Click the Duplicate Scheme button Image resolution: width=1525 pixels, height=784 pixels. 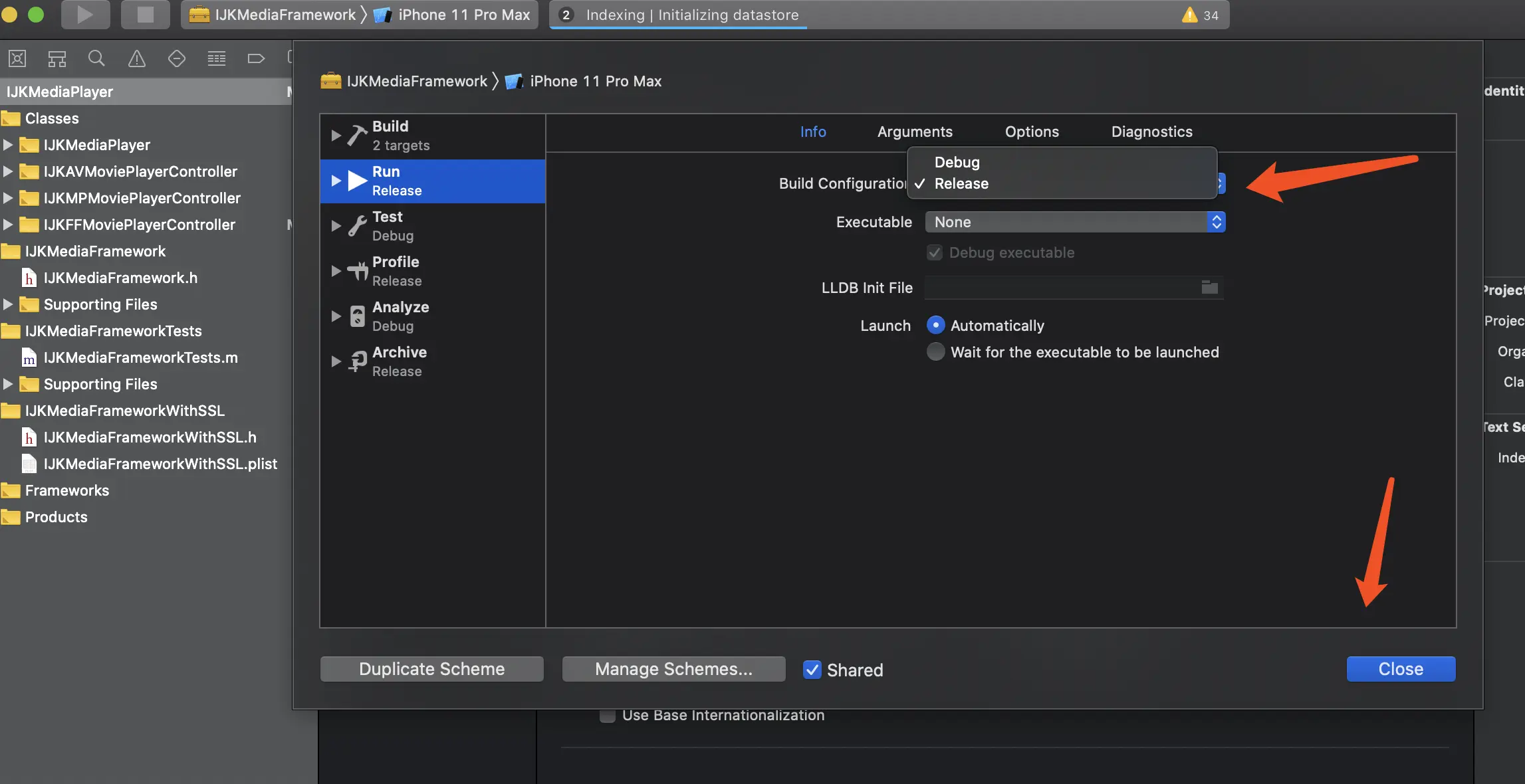tap(431, 669)
